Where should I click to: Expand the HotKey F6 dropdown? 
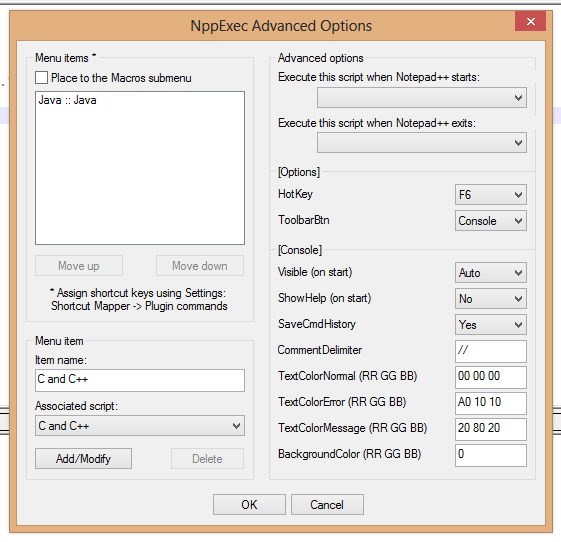click(x=491, y=195)
